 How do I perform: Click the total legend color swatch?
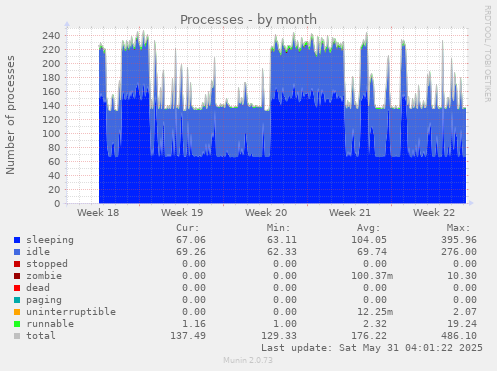[17, 336]
